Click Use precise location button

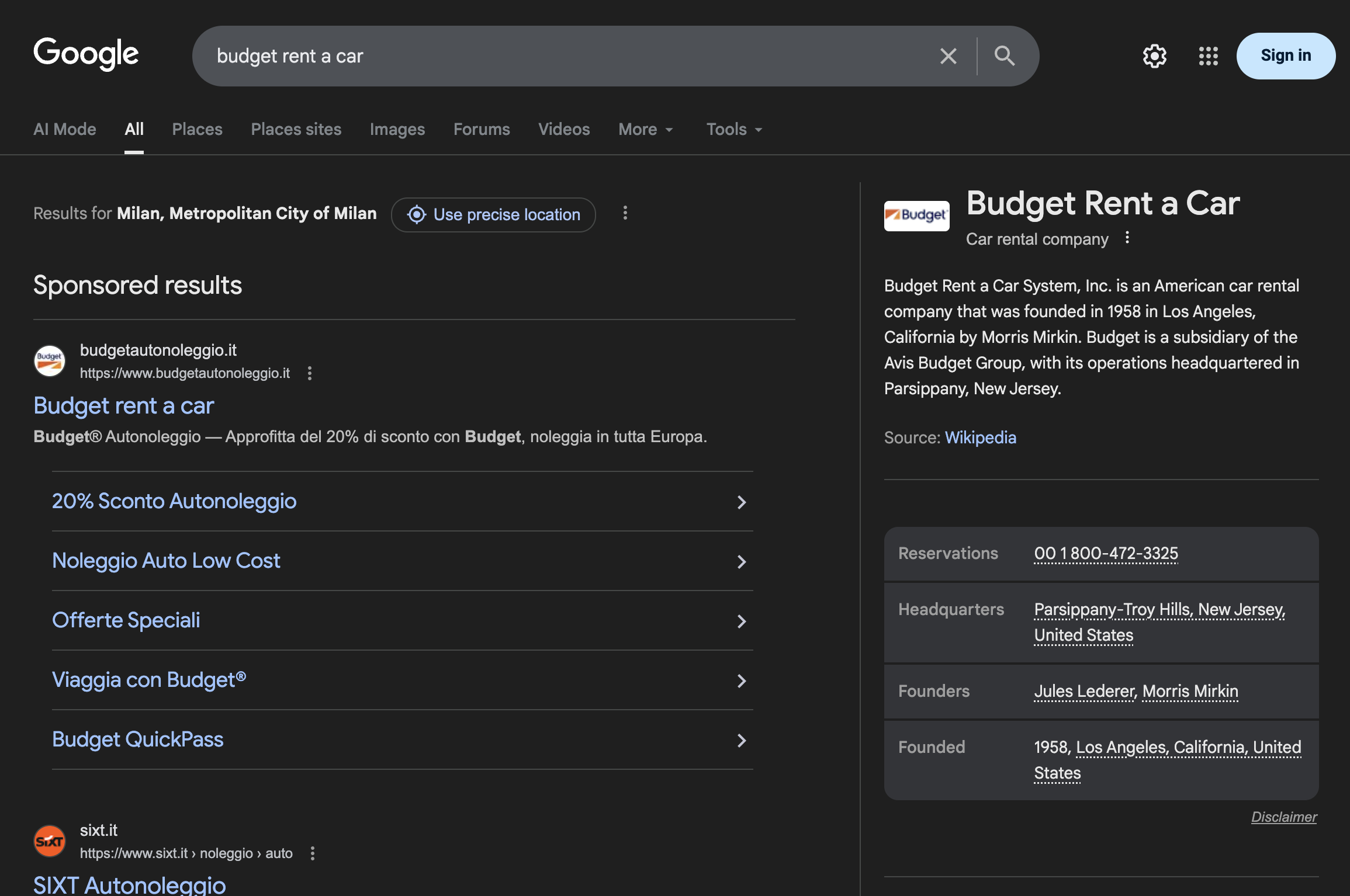click(x=493, y=214)
